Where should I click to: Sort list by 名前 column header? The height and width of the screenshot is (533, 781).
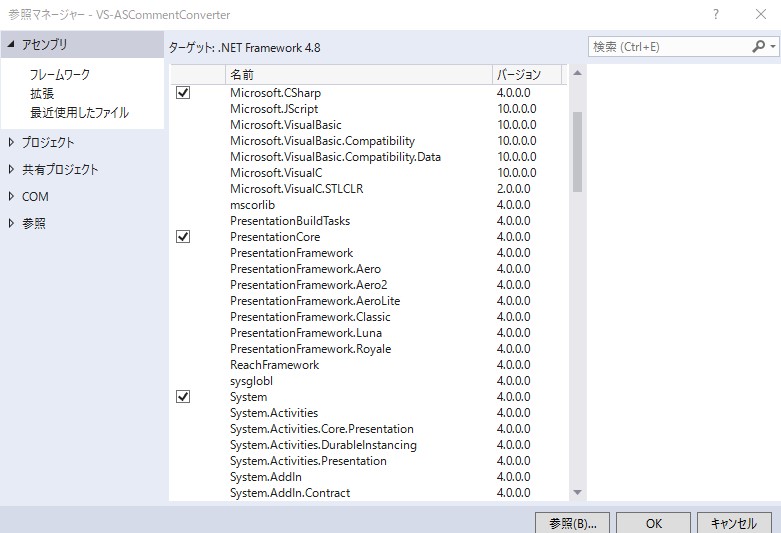pyautogui.click(x=359, y=75)
